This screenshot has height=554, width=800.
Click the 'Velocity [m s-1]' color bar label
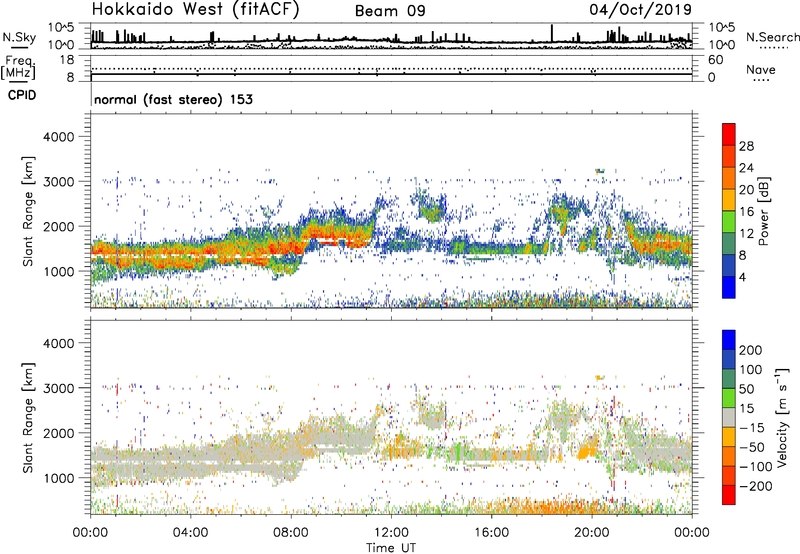(782, 417)
